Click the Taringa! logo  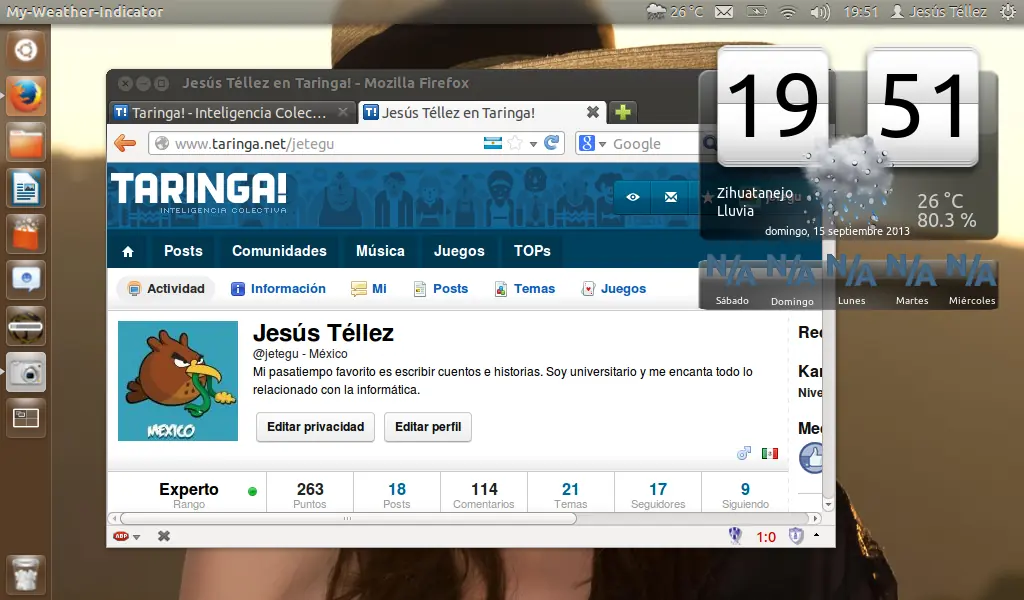coord(199,193)
